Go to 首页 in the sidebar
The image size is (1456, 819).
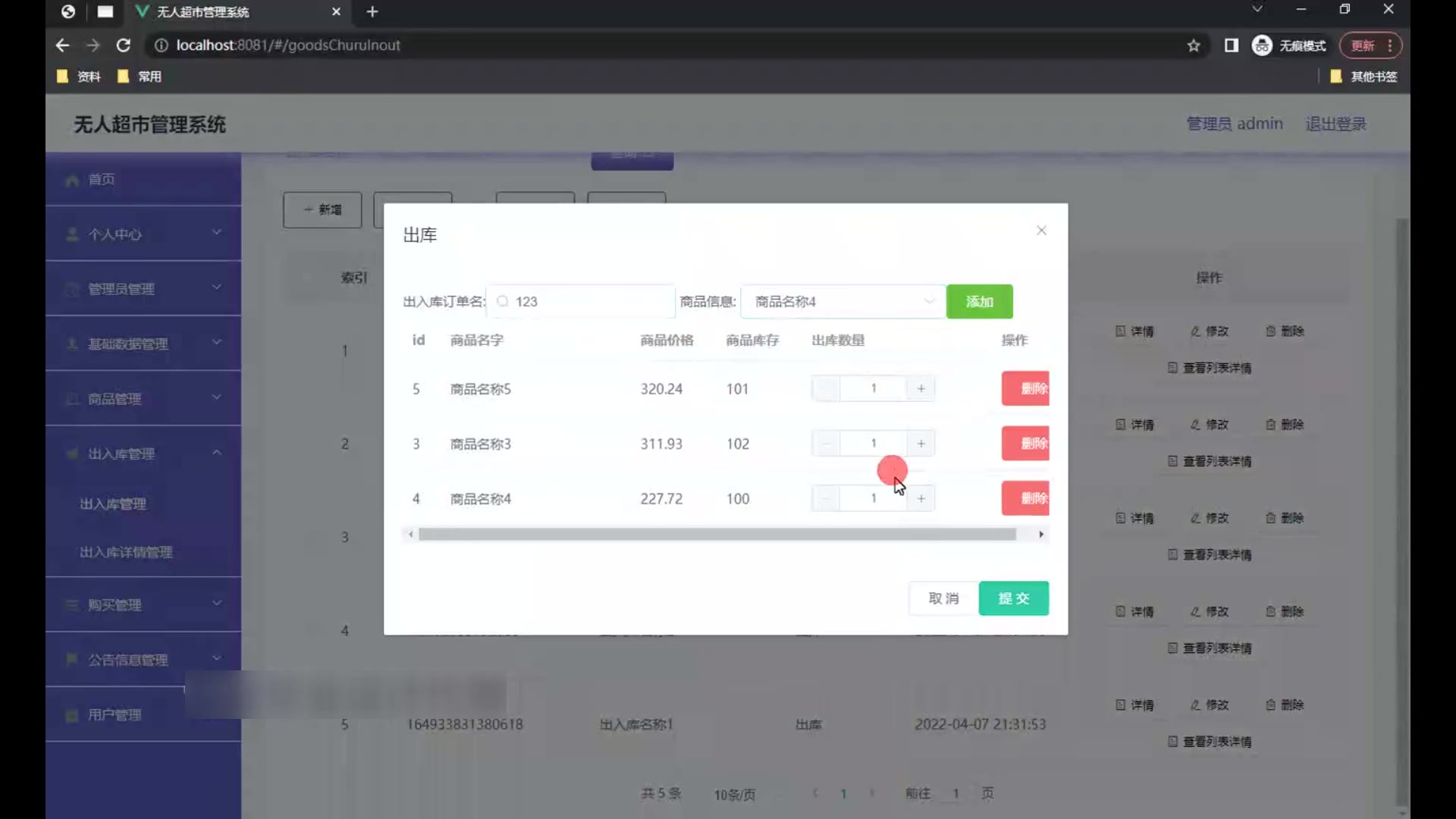tap(102, 180)
